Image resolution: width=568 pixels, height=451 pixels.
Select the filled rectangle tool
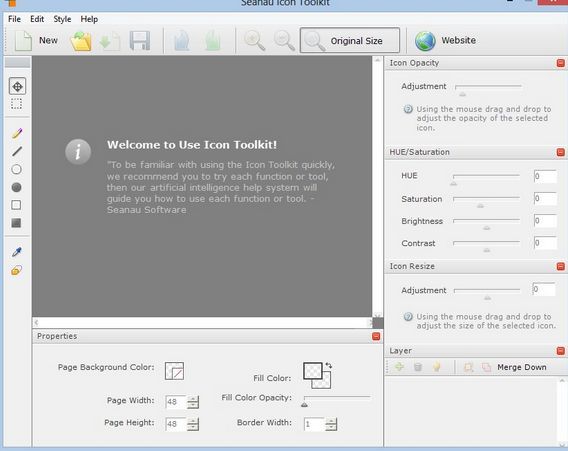tap(16, 223)
